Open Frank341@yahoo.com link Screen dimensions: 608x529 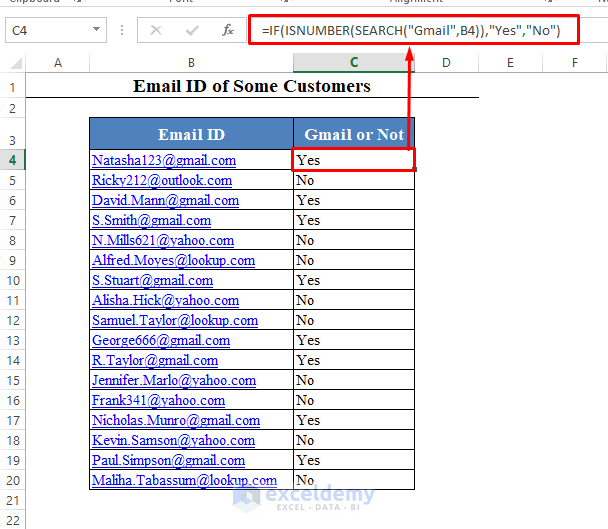coord(158,401)
